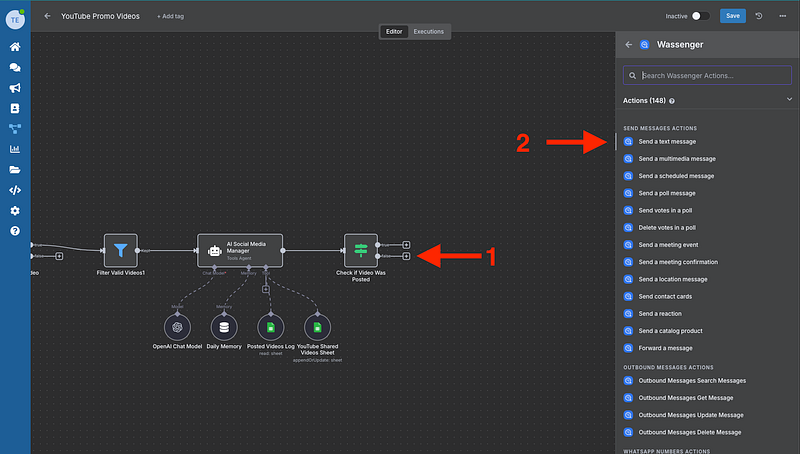800x454 pixels.
Task: Click the folder icon in left sidebar
Action: tap(15, 170)
